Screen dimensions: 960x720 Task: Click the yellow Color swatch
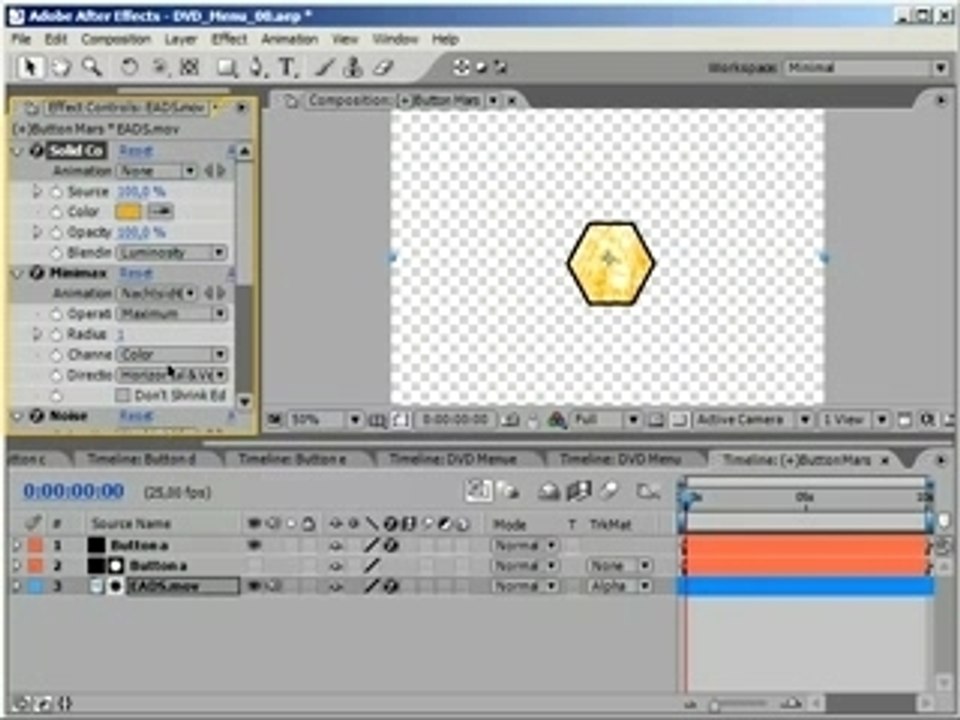pos(128,211)
